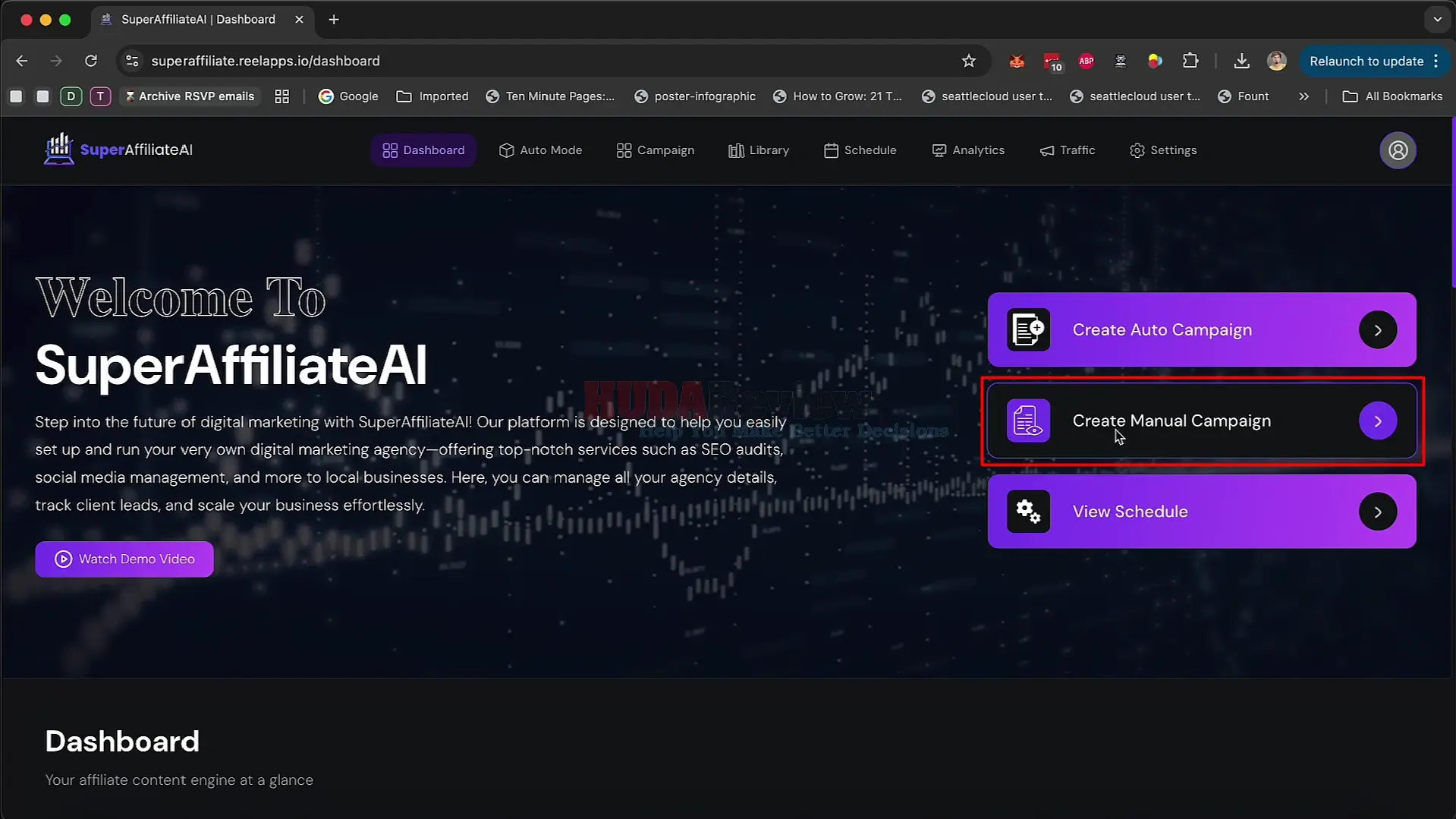Open the poster-infographic bookmark
Image resolution: width=1456 pixels, height=819 pixels.
coord(695,96)
